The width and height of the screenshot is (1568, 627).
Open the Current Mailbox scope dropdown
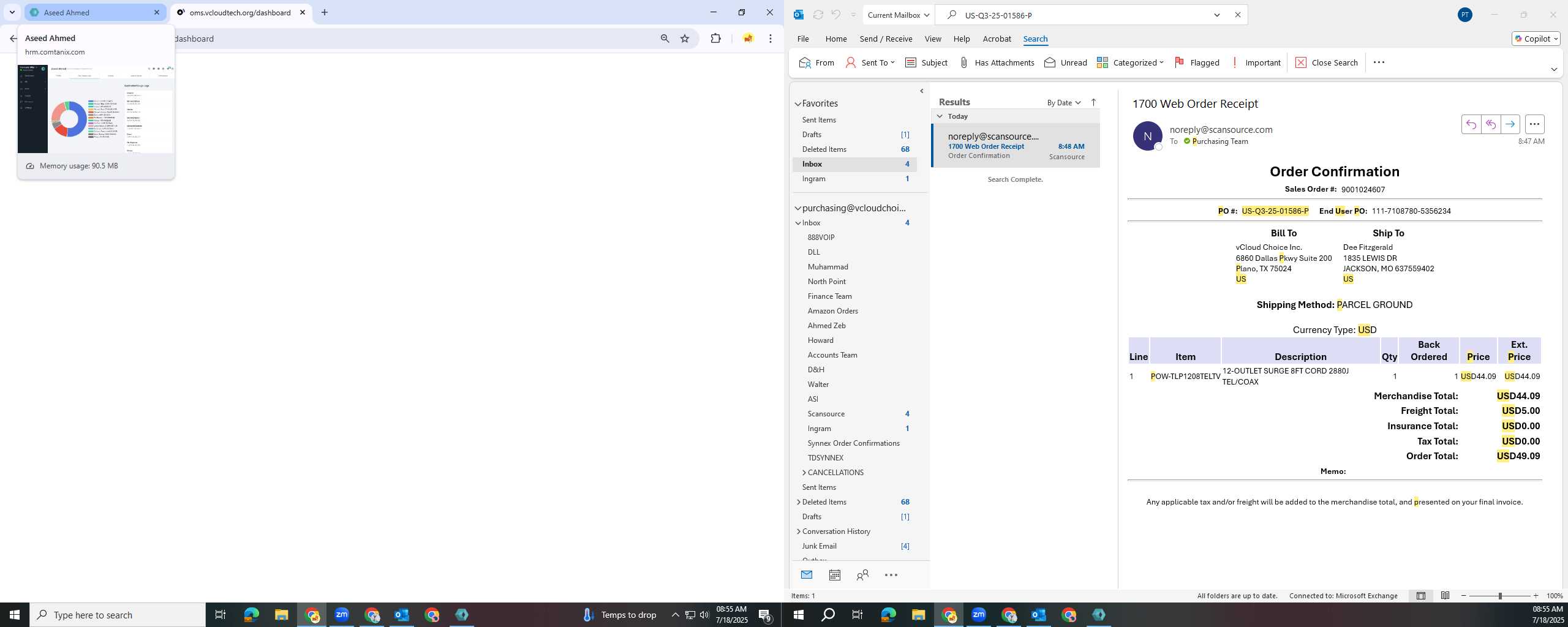[x=898, y=15]
